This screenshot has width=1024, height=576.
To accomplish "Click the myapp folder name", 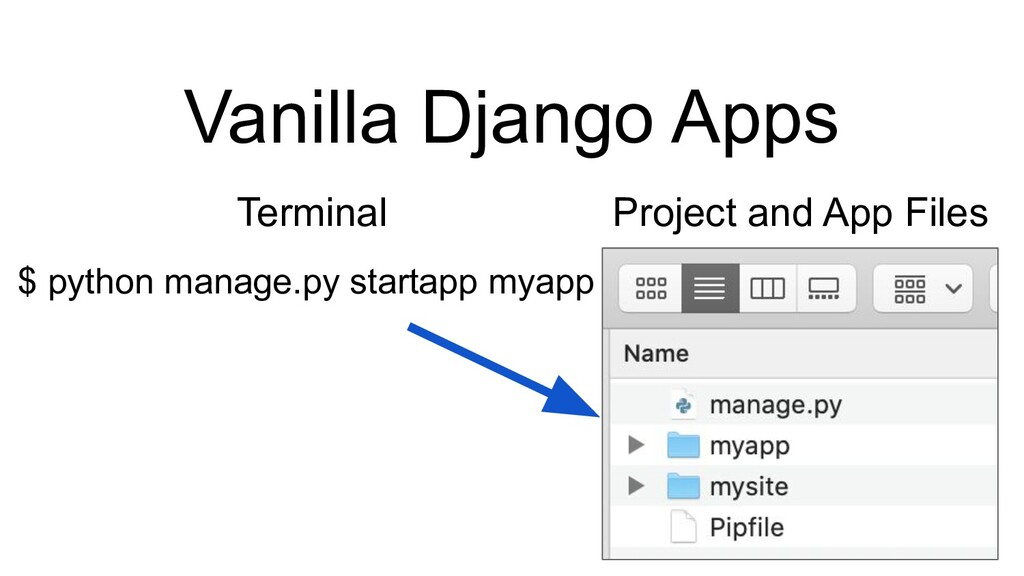I will (750, 447).
